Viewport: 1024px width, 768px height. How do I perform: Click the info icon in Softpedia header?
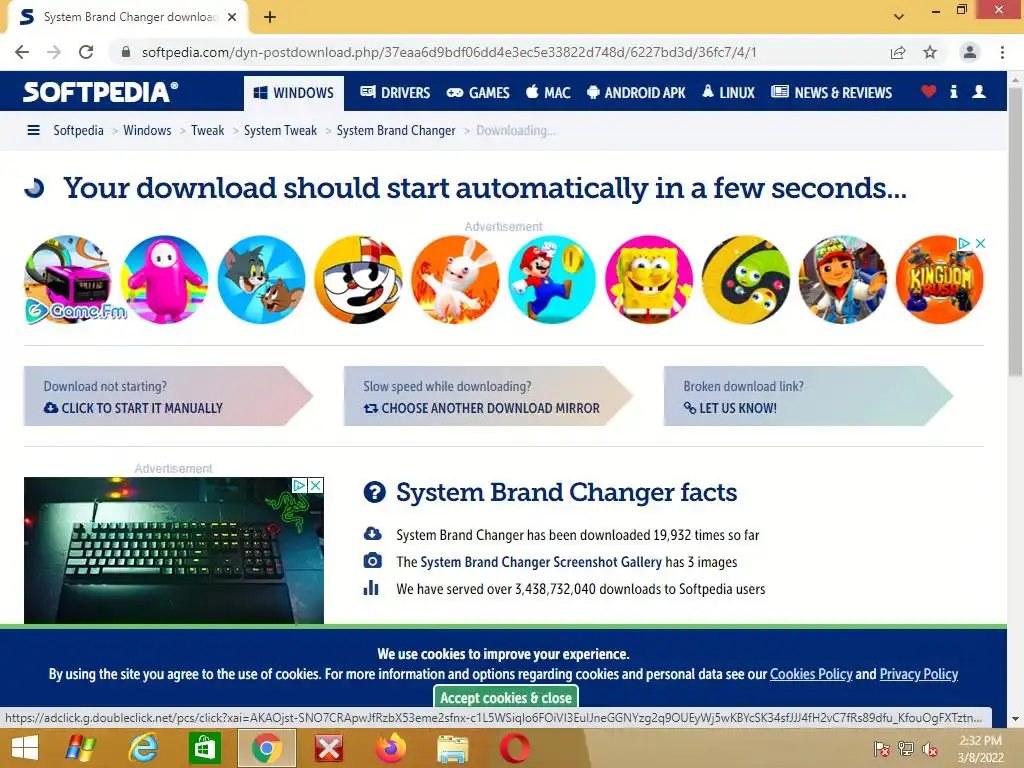click(953, 91)
